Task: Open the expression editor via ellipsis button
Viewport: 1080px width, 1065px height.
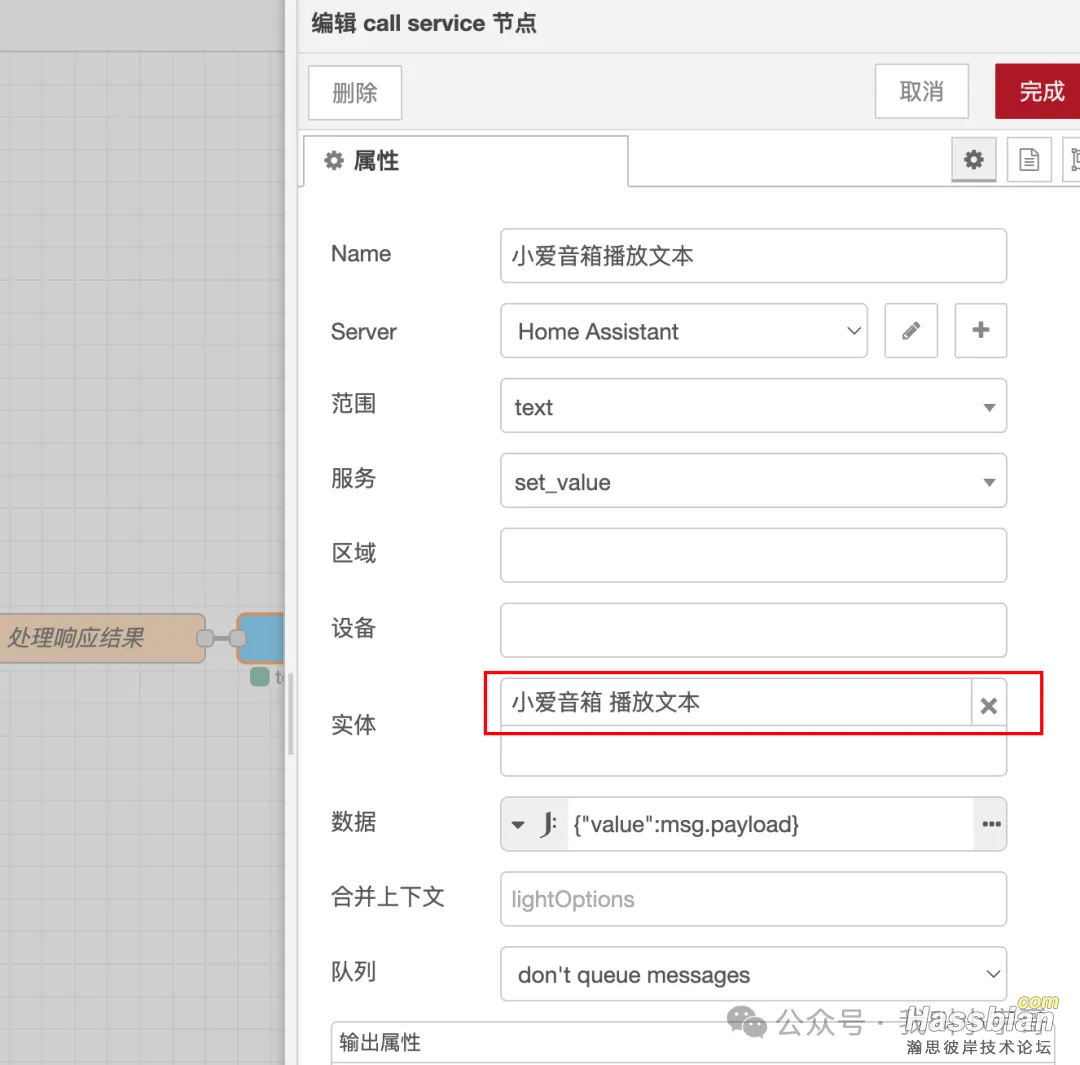Action: [990, 824]
